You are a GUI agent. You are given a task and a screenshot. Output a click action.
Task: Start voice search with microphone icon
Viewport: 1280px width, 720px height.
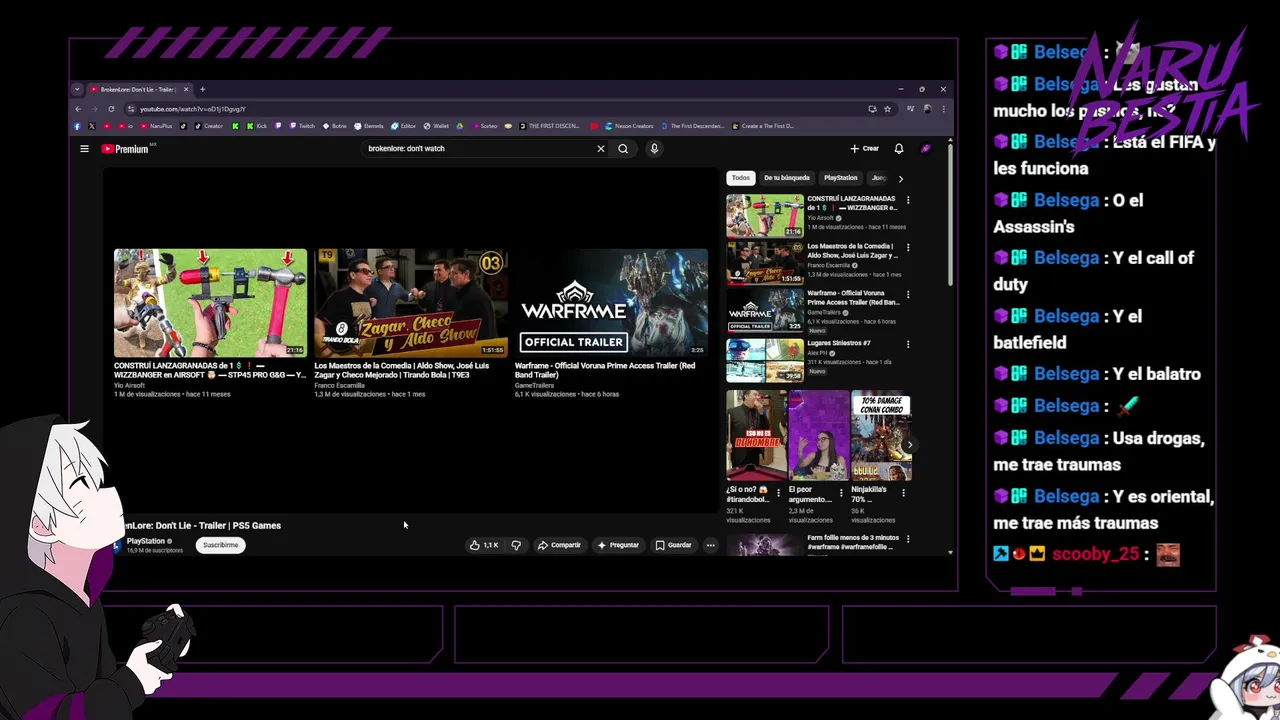[x=654, y=149]
